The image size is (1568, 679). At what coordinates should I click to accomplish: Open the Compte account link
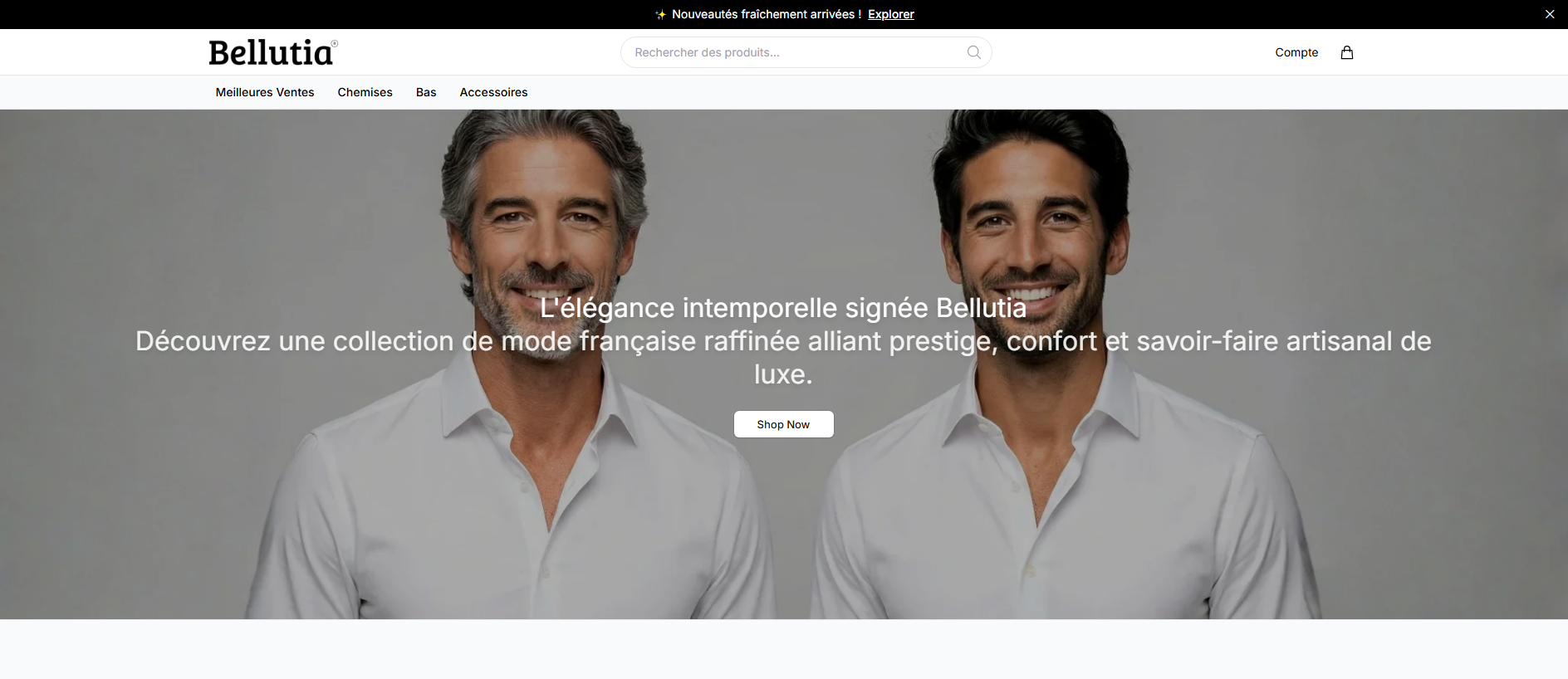1296,52
